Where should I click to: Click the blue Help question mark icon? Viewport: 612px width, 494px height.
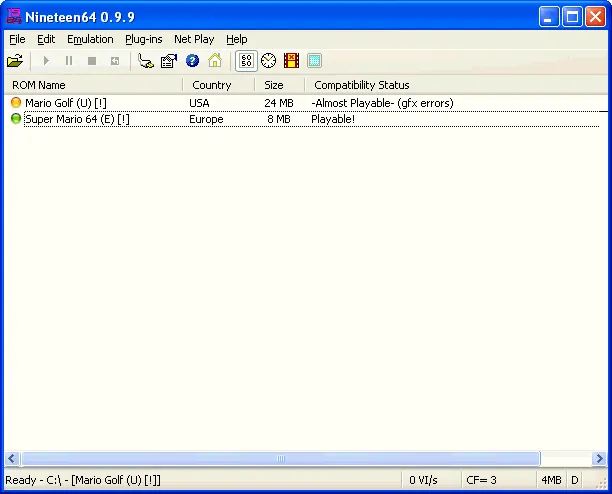(192, 61)
